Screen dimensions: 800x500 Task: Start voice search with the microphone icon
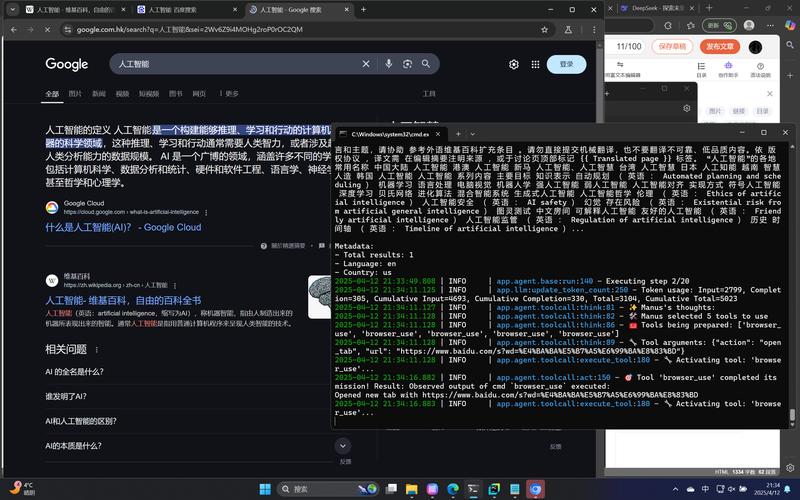(x=388, y=64)
